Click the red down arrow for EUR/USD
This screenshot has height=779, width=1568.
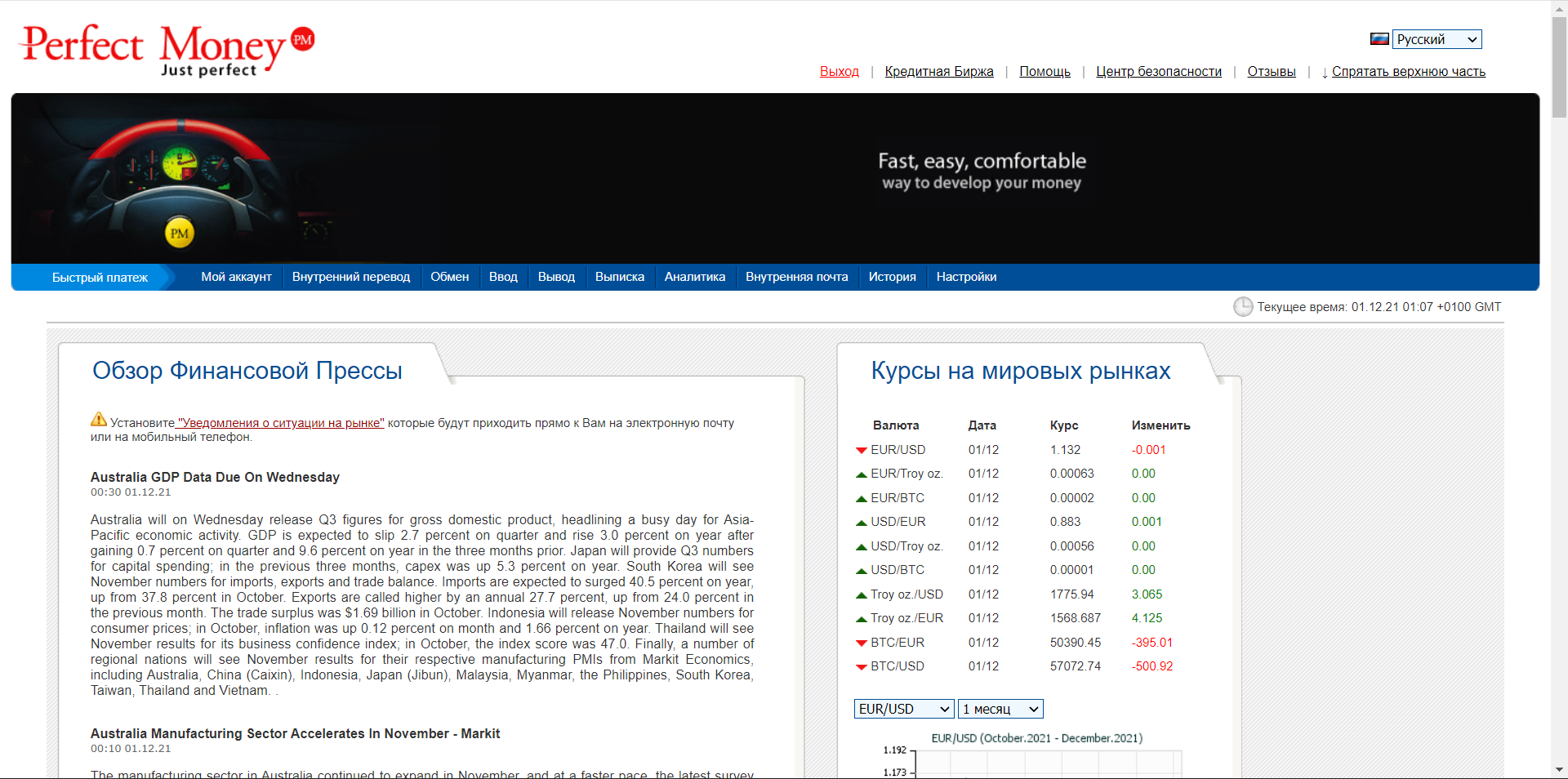pyautogui.click(x=861, y=451)
